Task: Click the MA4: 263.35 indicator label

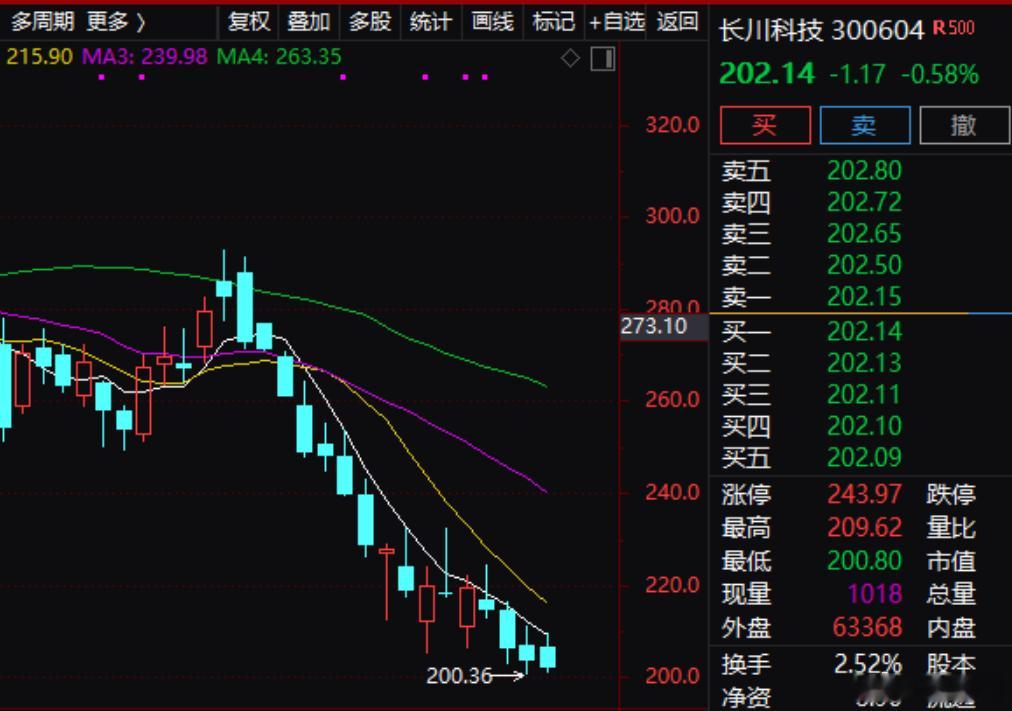Action: [x=279, y=57]
